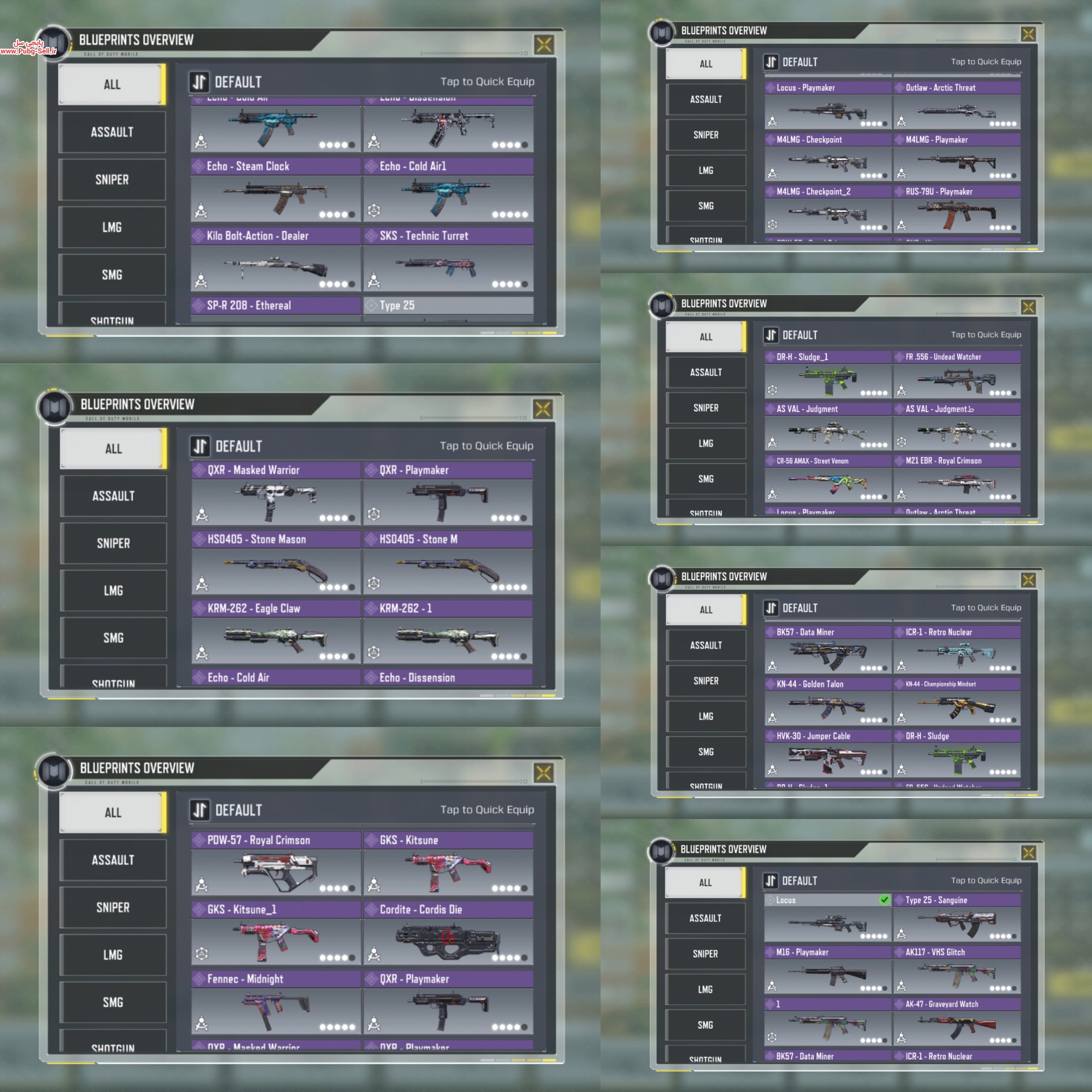Tap hexagon icon on HS0405 - Stone M card
Screen dimensions: 1092x1092
pyautogui.click(x=374, y=583)
